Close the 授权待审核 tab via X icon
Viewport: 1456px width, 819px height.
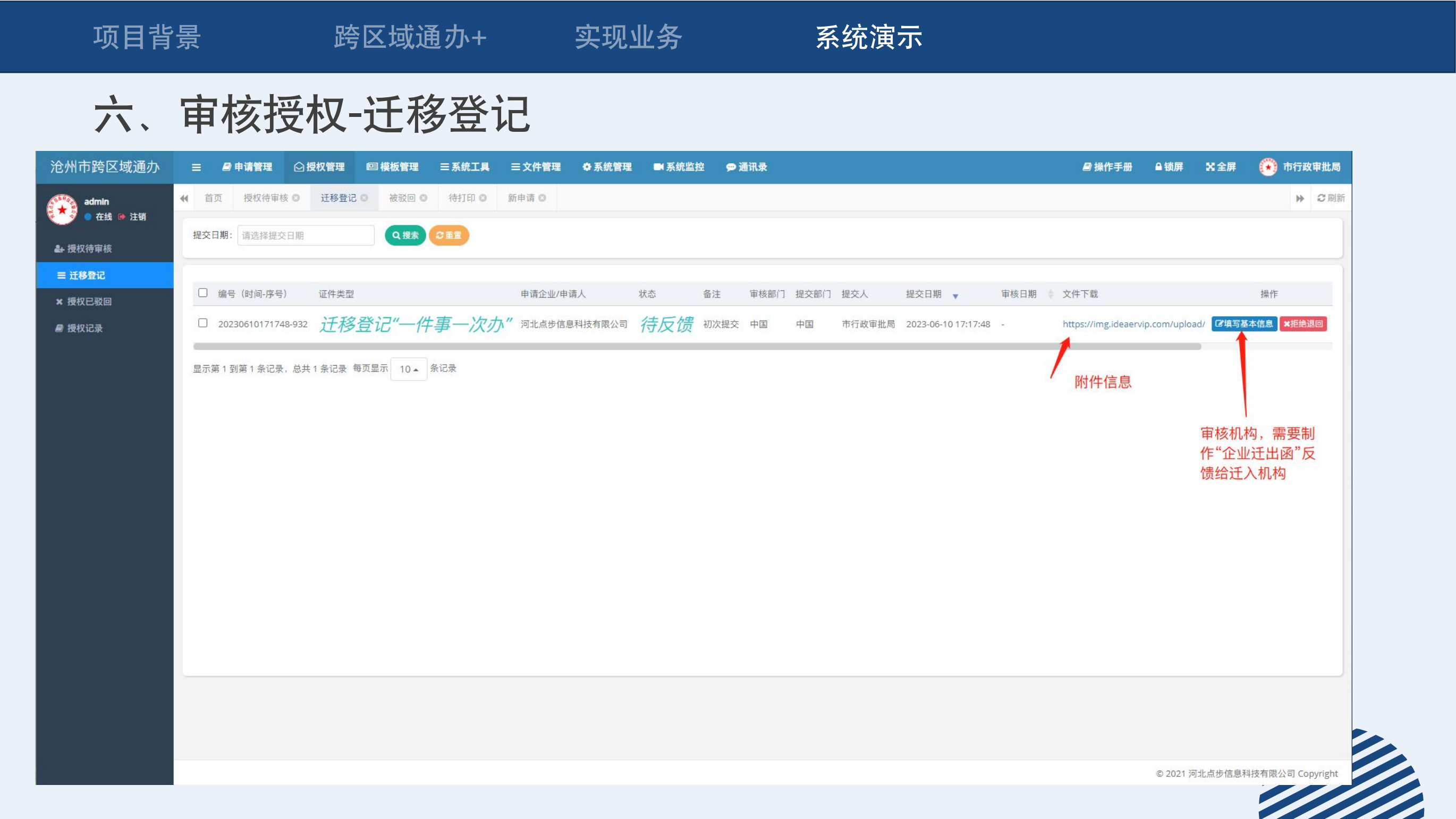[x=295, y=198]
